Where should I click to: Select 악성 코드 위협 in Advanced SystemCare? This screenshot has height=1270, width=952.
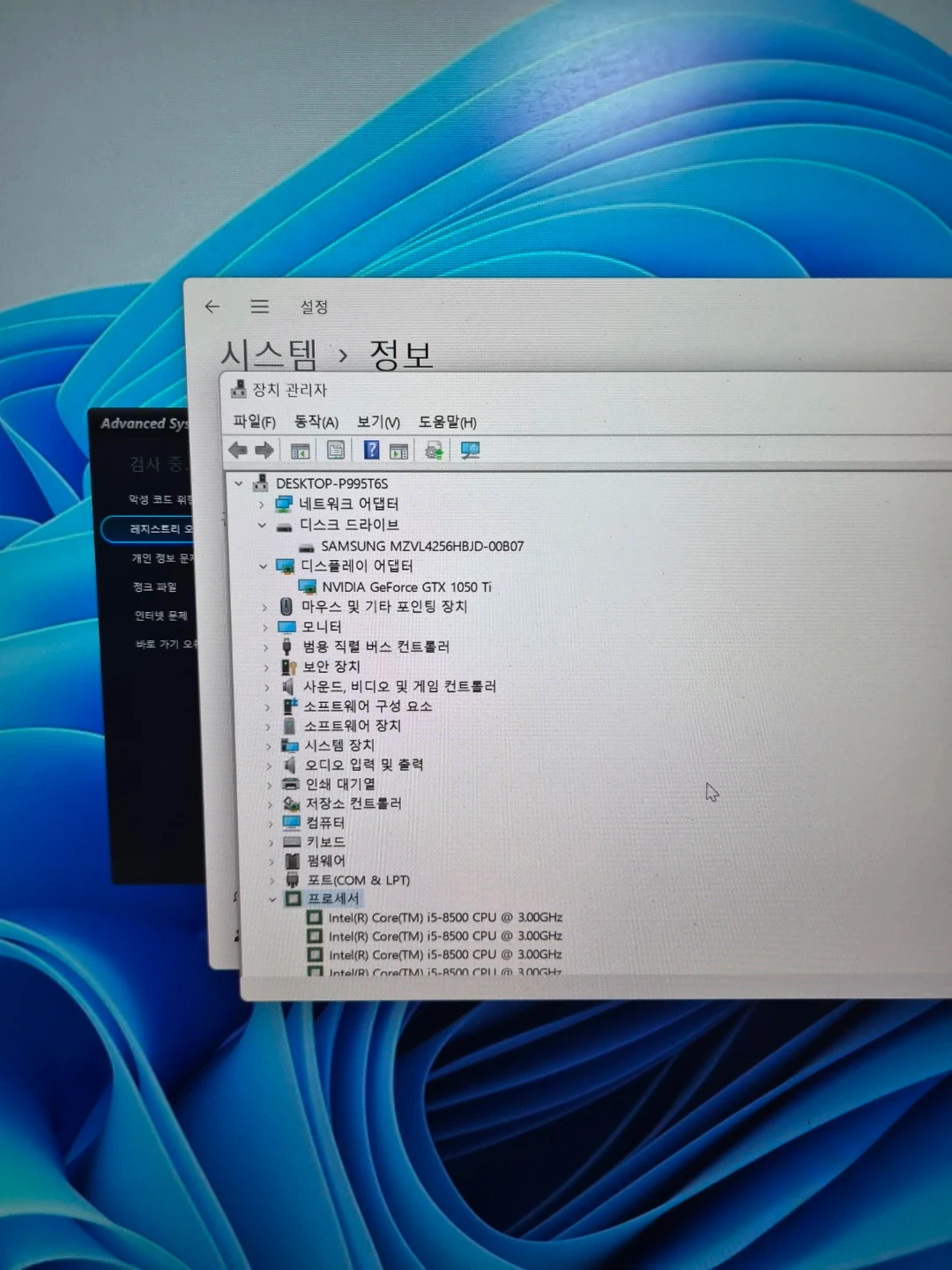pyautogui.click(x=160, y=499)
